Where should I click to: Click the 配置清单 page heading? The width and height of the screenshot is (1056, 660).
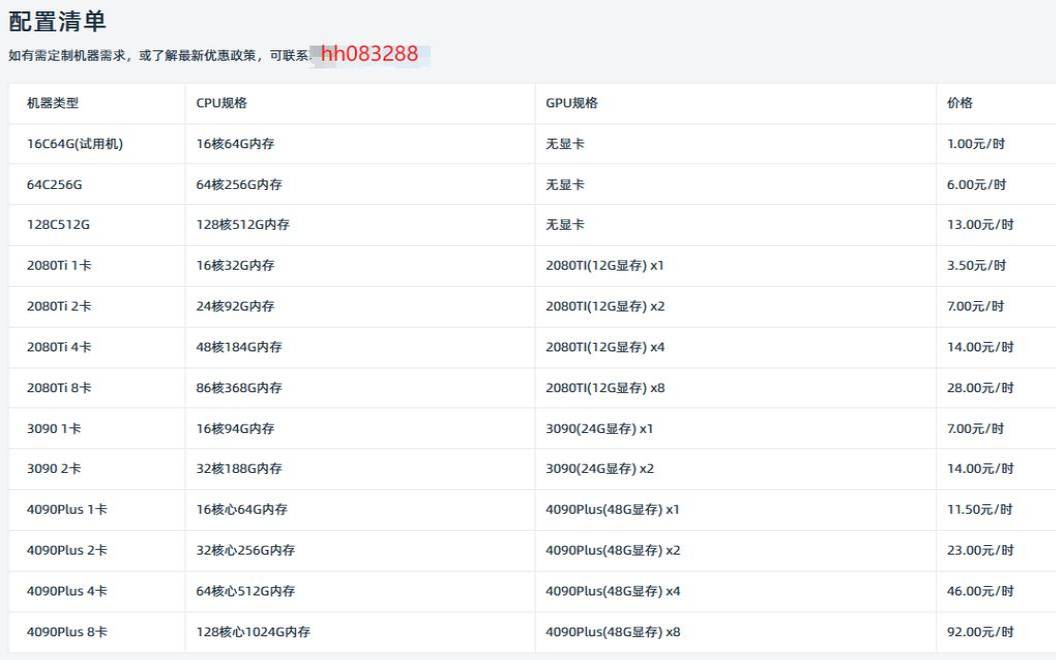pos(57,21)
